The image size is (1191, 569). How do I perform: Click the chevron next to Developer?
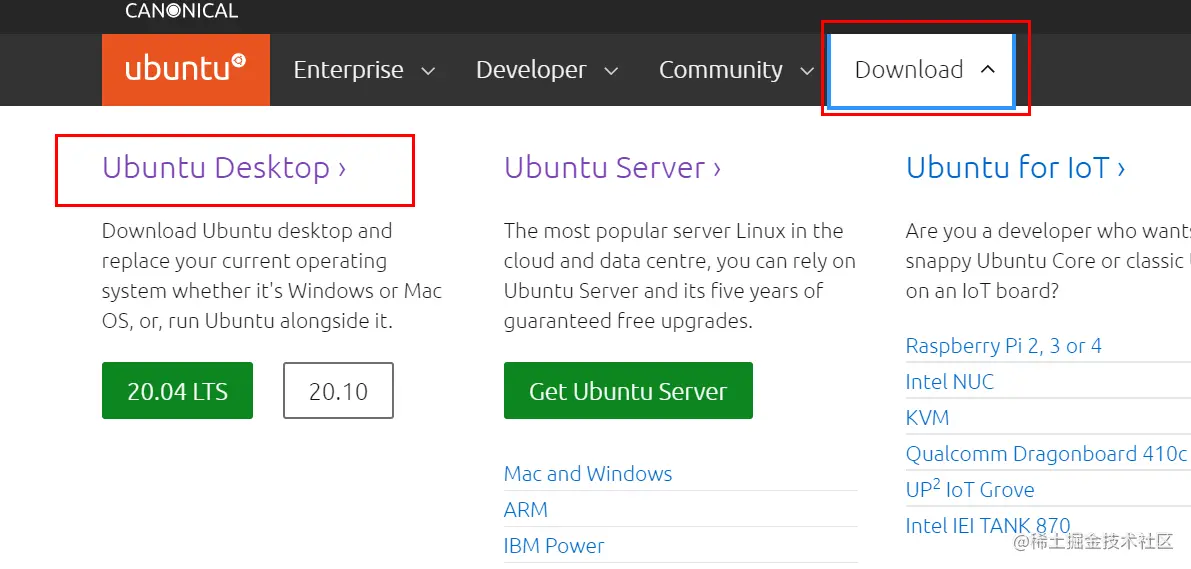(x=611, y=71)
